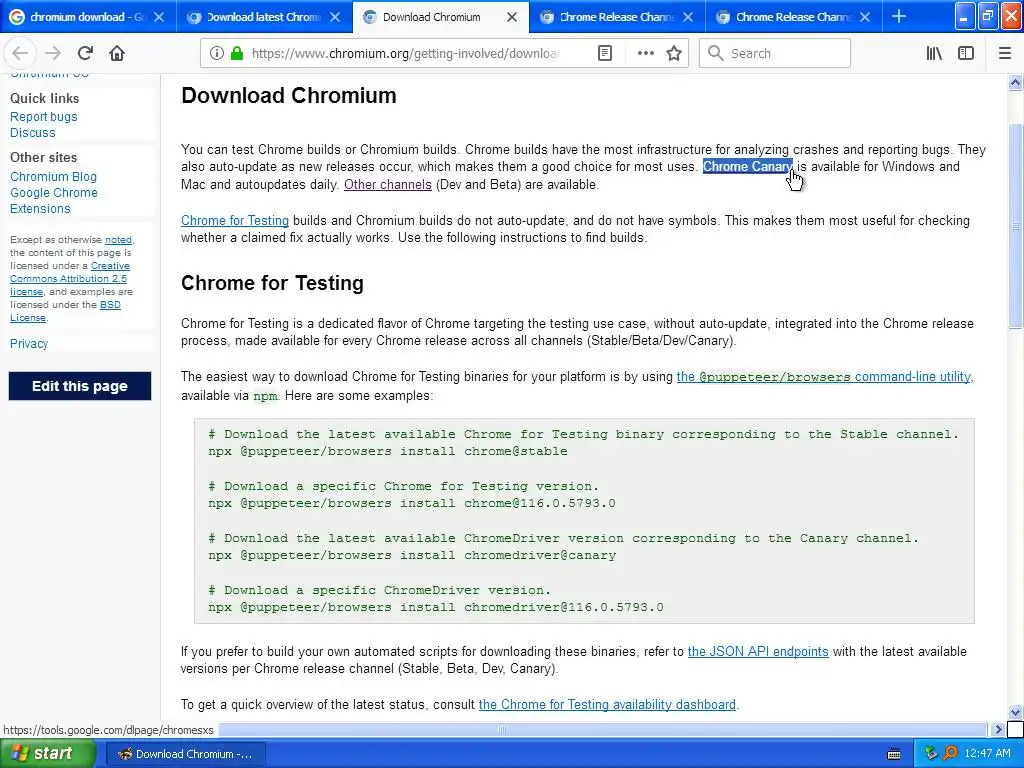
Task: Click horizontal scrollbar right arrow
Action: [997, 729]
